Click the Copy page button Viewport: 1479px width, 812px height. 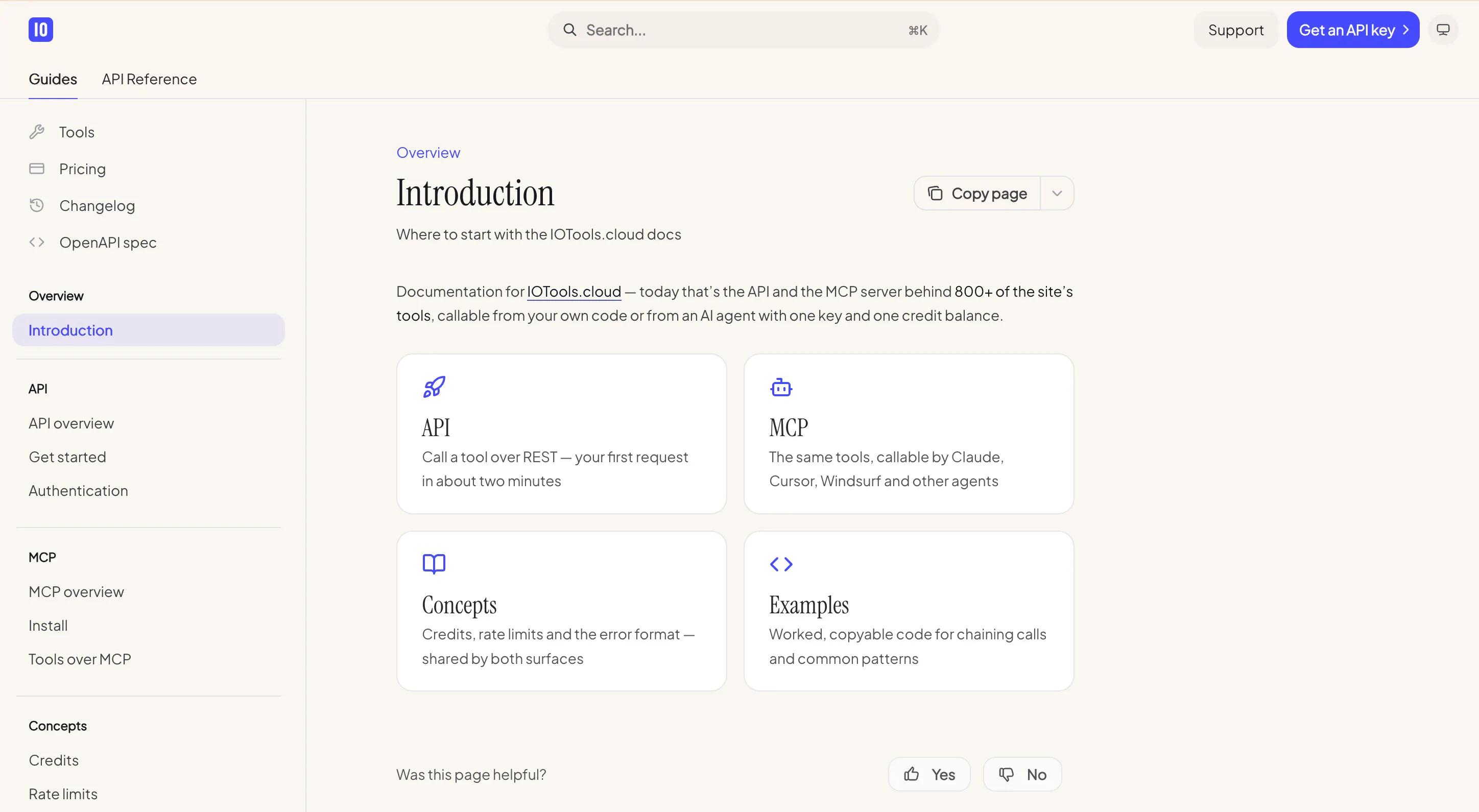pyautogui.click(x=977, y=194)
